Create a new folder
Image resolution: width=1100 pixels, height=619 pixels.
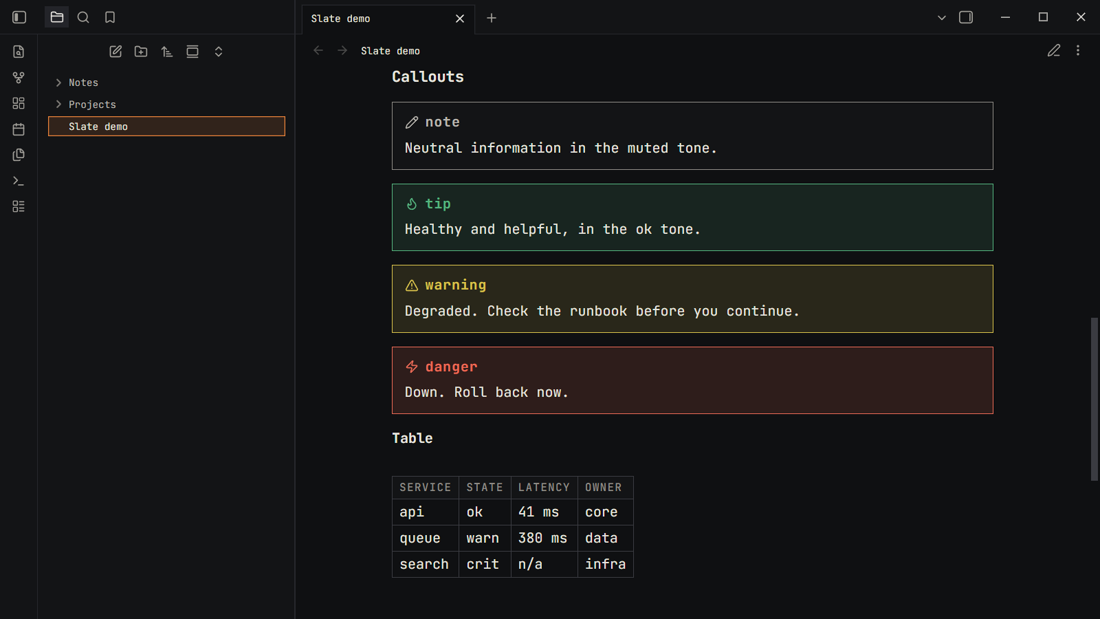(x=141, y=51)
